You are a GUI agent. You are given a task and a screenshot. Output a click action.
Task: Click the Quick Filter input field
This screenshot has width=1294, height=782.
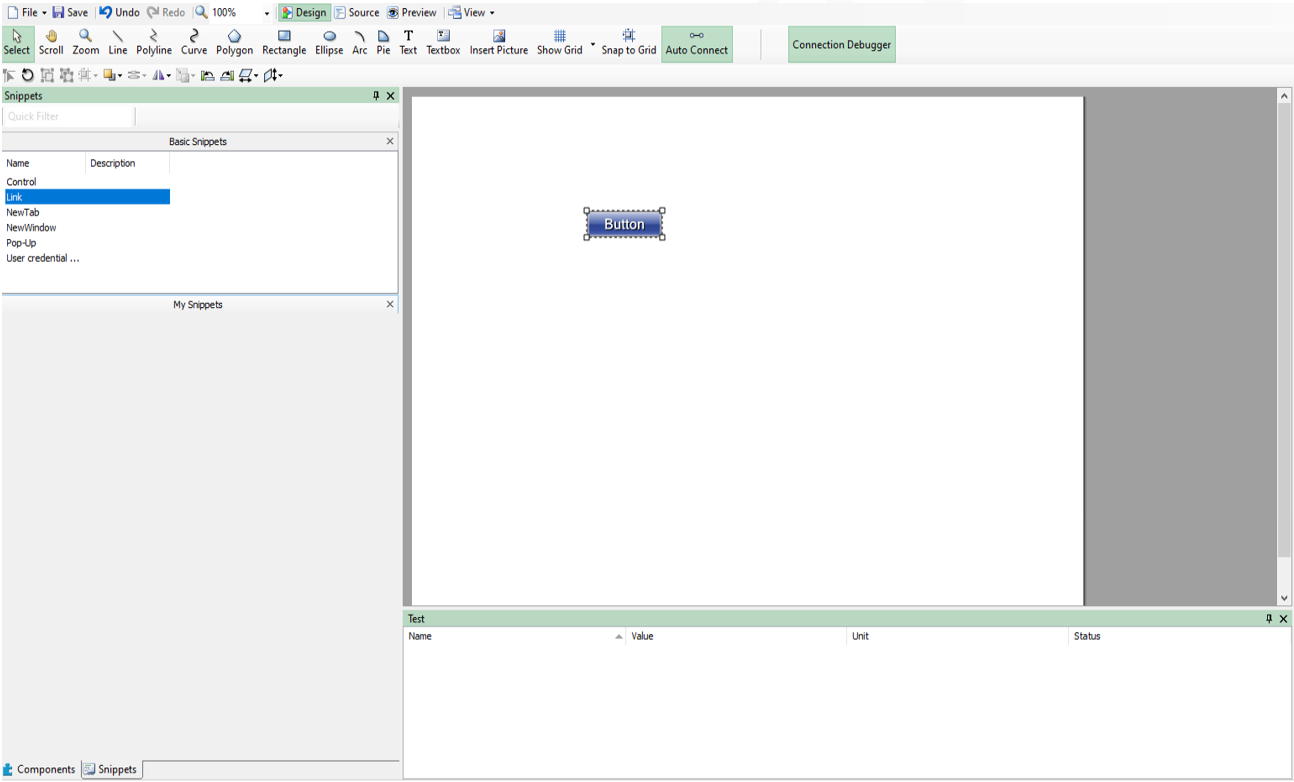tap(68, 116)
